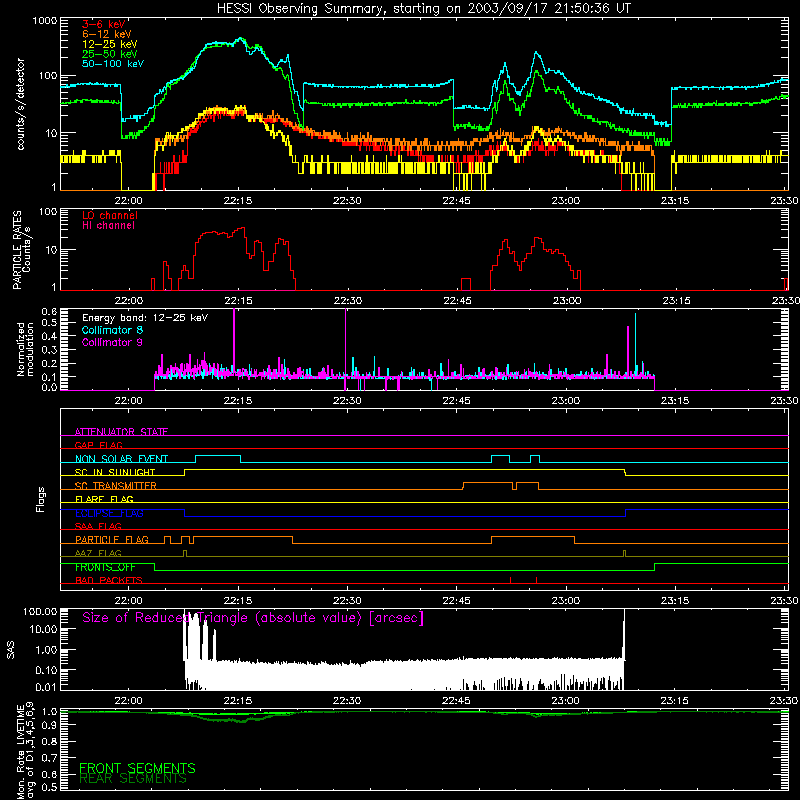This screenshot has height=800, width=800.
Task: Click the SAS axis label
Action: point(11,649)
